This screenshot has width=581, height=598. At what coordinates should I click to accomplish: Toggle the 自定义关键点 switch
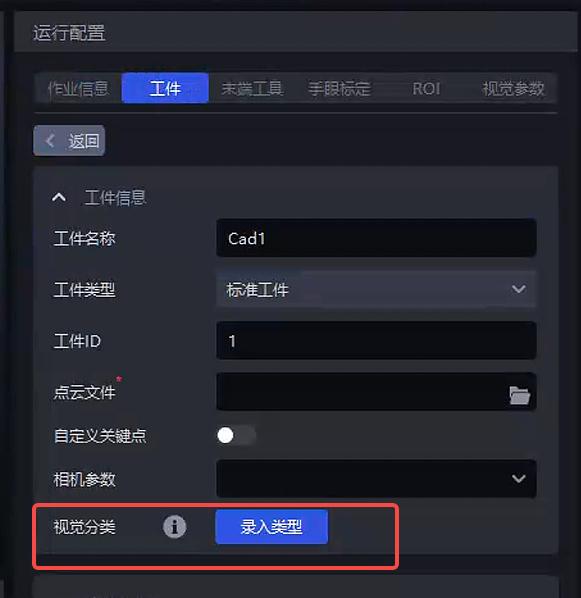tap(236, 435)
